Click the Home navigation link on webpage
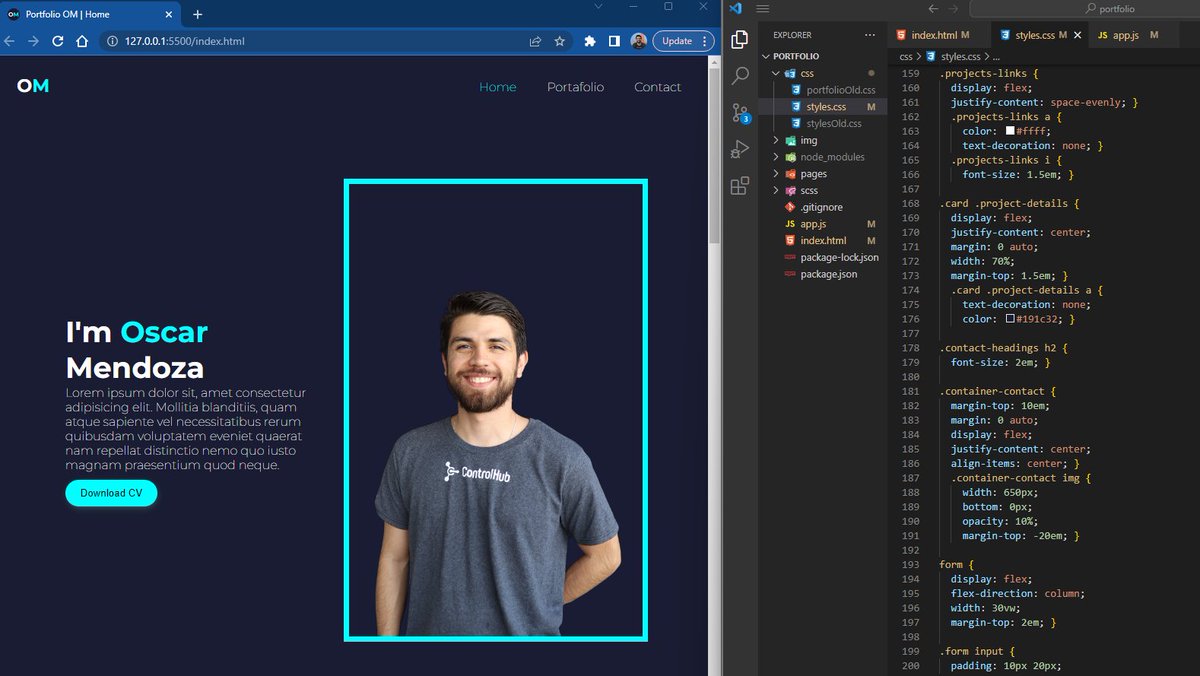Image resolution: width=1200 pixels, height=676 pixels. coord(498,87)
